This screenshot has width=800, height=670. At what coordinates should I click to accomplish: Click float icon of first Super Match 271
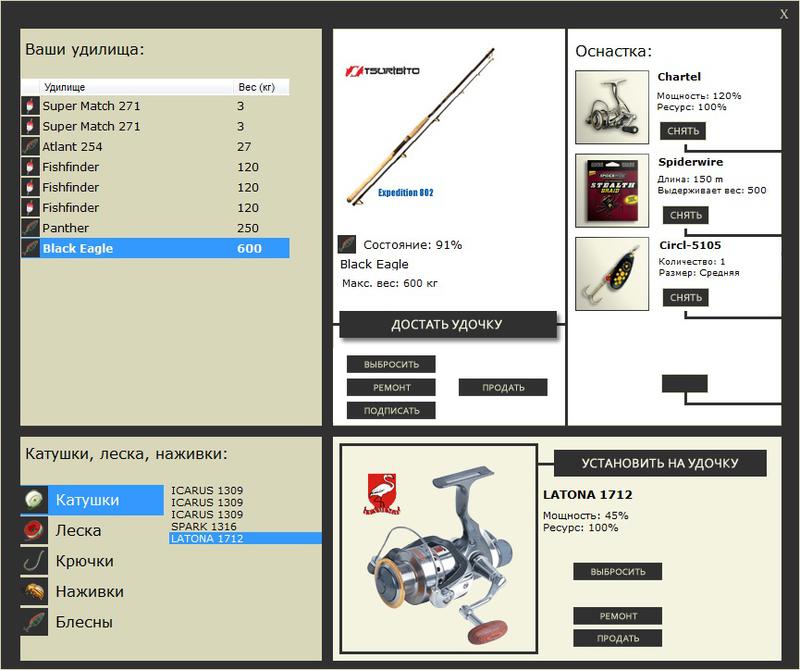(x=30, y=106)
